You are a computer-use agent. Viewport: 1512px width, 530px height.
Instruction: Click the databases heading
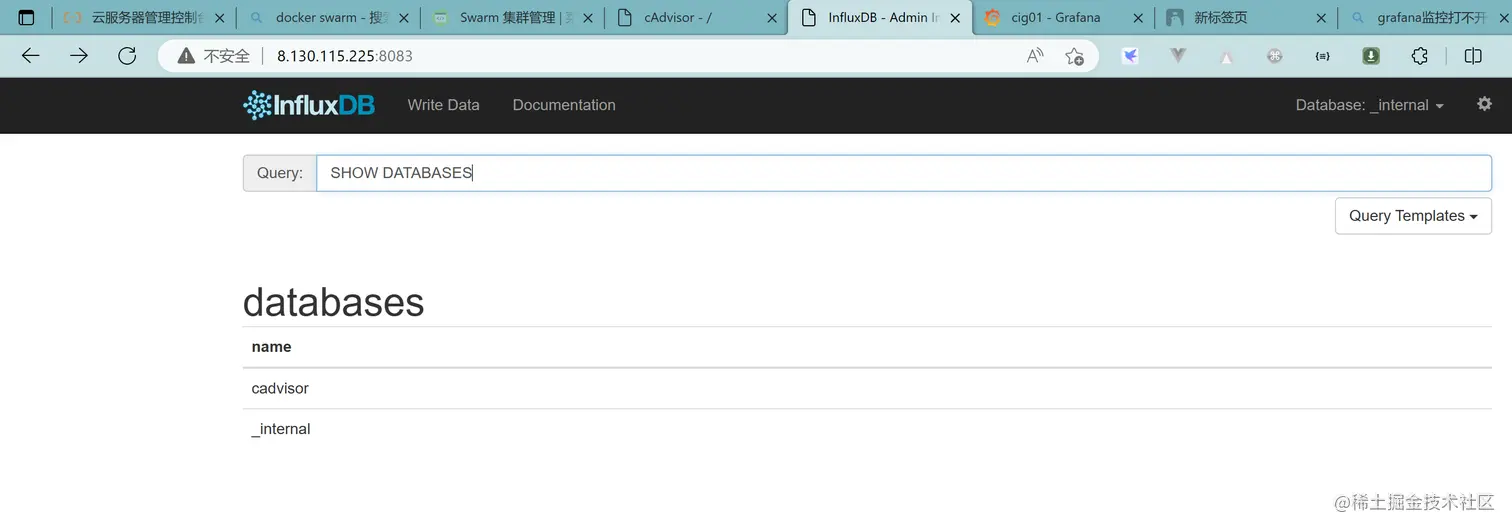(333, 302)
